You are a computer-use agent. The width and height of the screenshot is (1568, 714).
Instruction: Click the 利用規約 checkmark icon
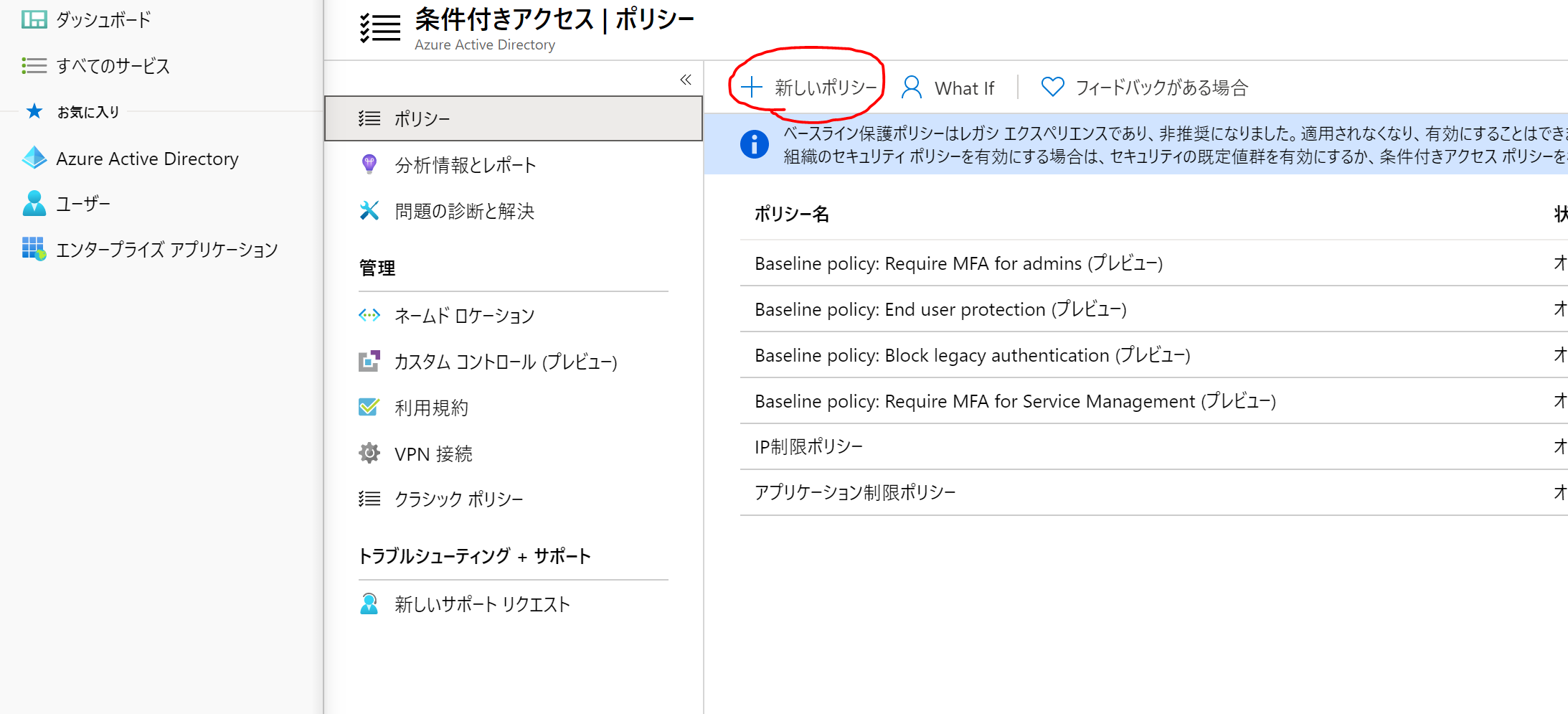[x=369, y=407]
